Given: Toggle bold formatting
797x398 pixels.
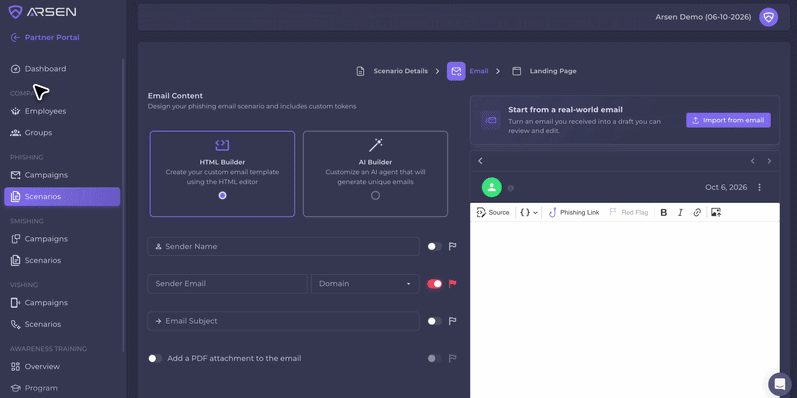Looking at the screenshot, I should (663, 212).
